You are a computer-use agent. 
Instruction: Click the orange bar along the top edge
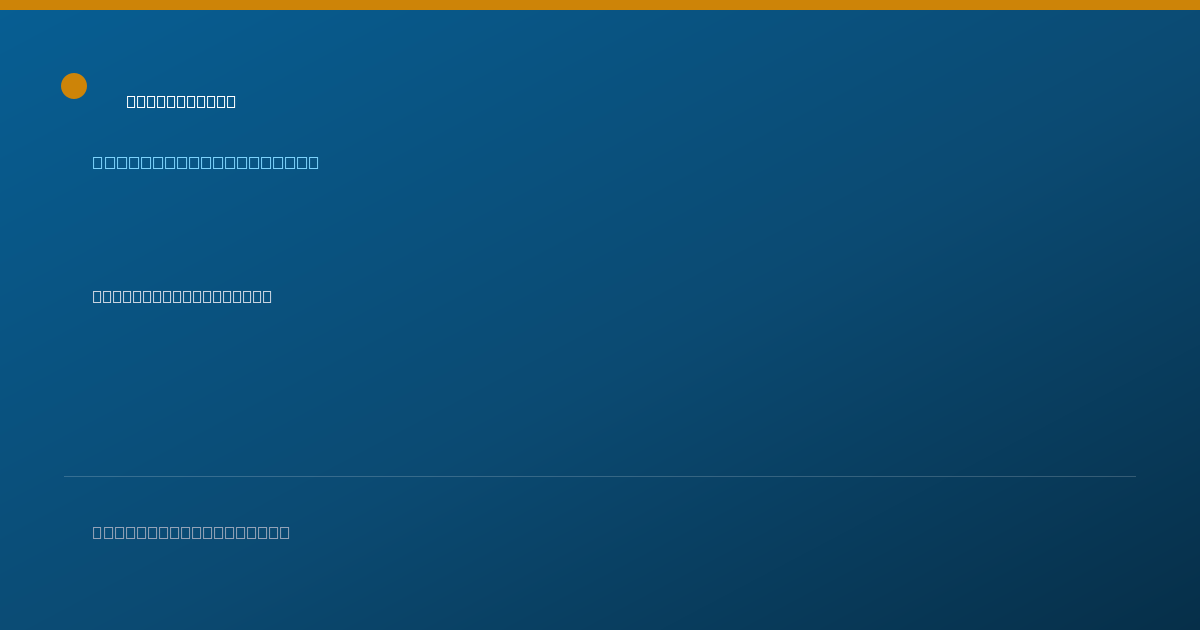click(x=600, y=5)
